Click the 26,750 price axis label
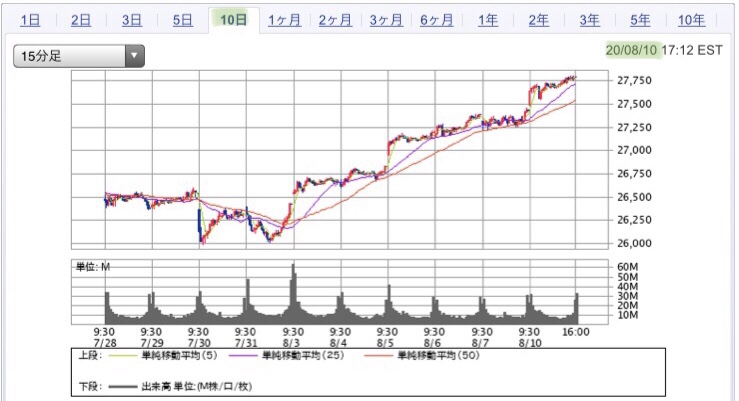This screenshot has height=401, width=739. (634, 173)
